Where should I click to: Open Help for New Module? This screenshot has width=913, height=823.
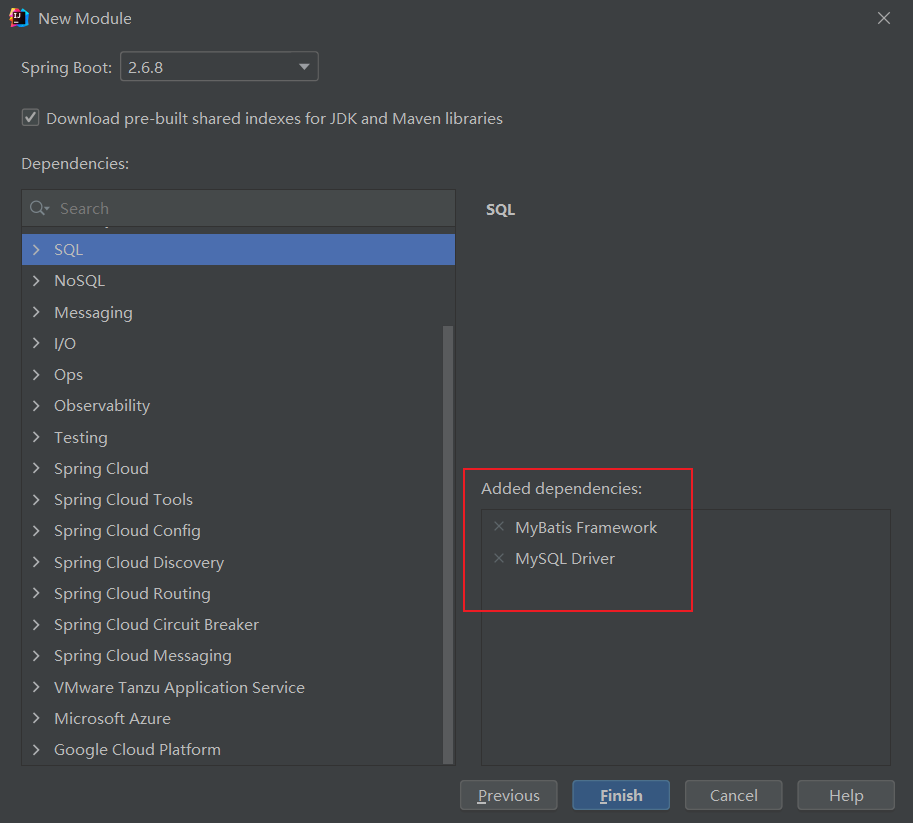click(x=845, y=795)
